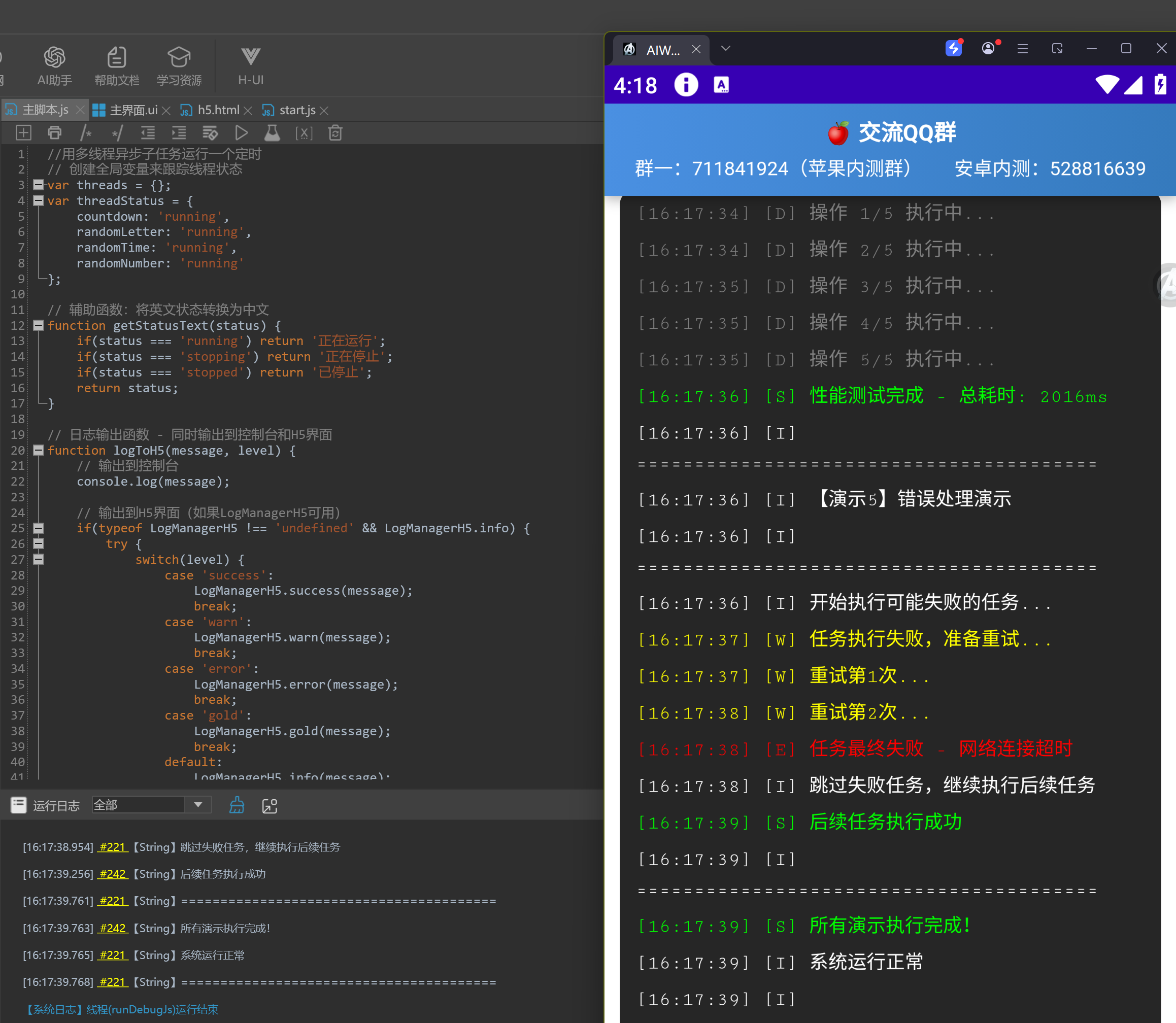Click the #242 log source link
1176x1023 pixels.
(x=113, y=874)
